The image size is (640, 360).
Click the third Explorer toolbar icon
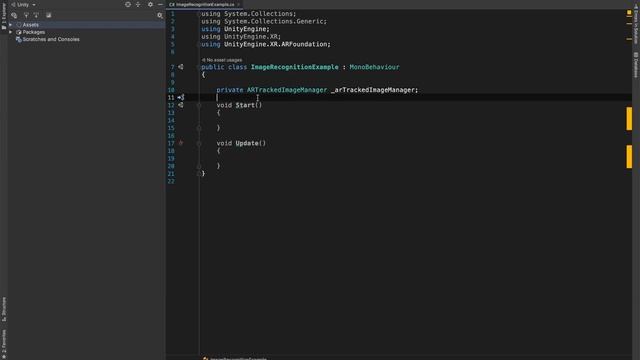click(x=36, y=16)
